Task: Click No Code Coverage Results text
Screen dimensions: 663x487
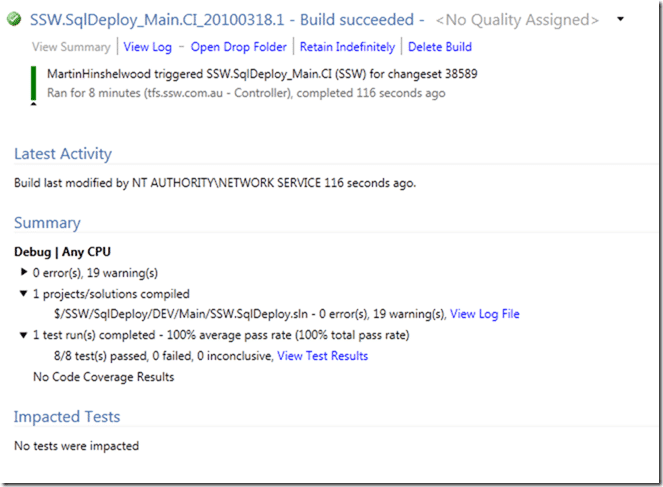Action: pyautogui.click(x=104, y=377)
